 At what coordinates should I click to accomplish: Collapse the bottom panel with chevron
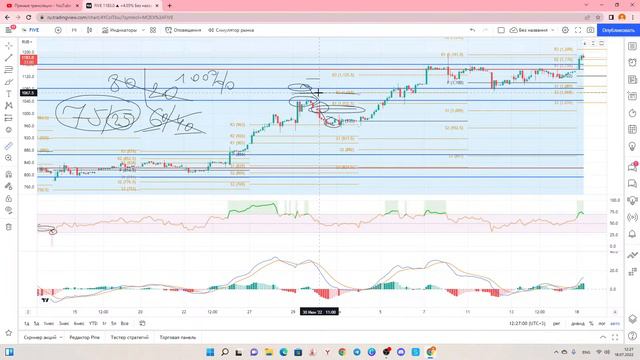603,337
